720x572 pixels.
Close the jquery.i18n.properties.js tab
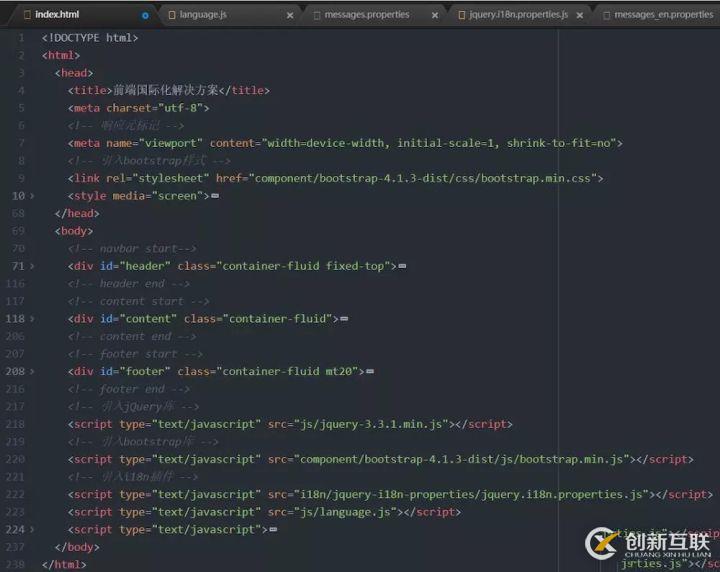[580, 16]
